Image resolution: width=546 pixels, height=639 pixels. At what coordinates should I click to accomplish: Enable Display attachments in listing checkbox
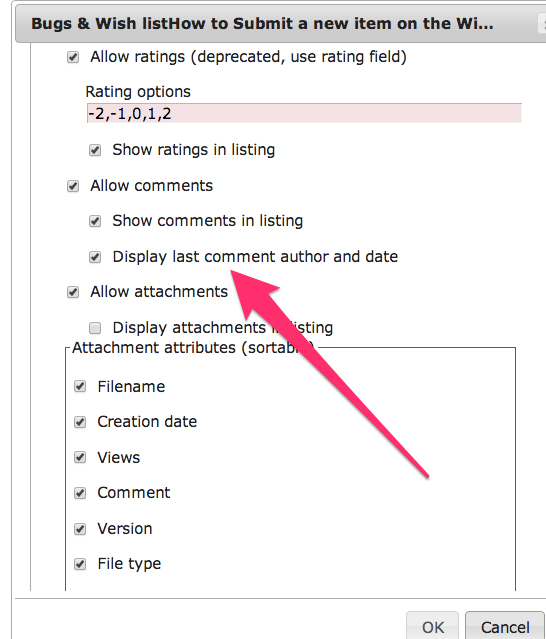click(x=95, y=328)
